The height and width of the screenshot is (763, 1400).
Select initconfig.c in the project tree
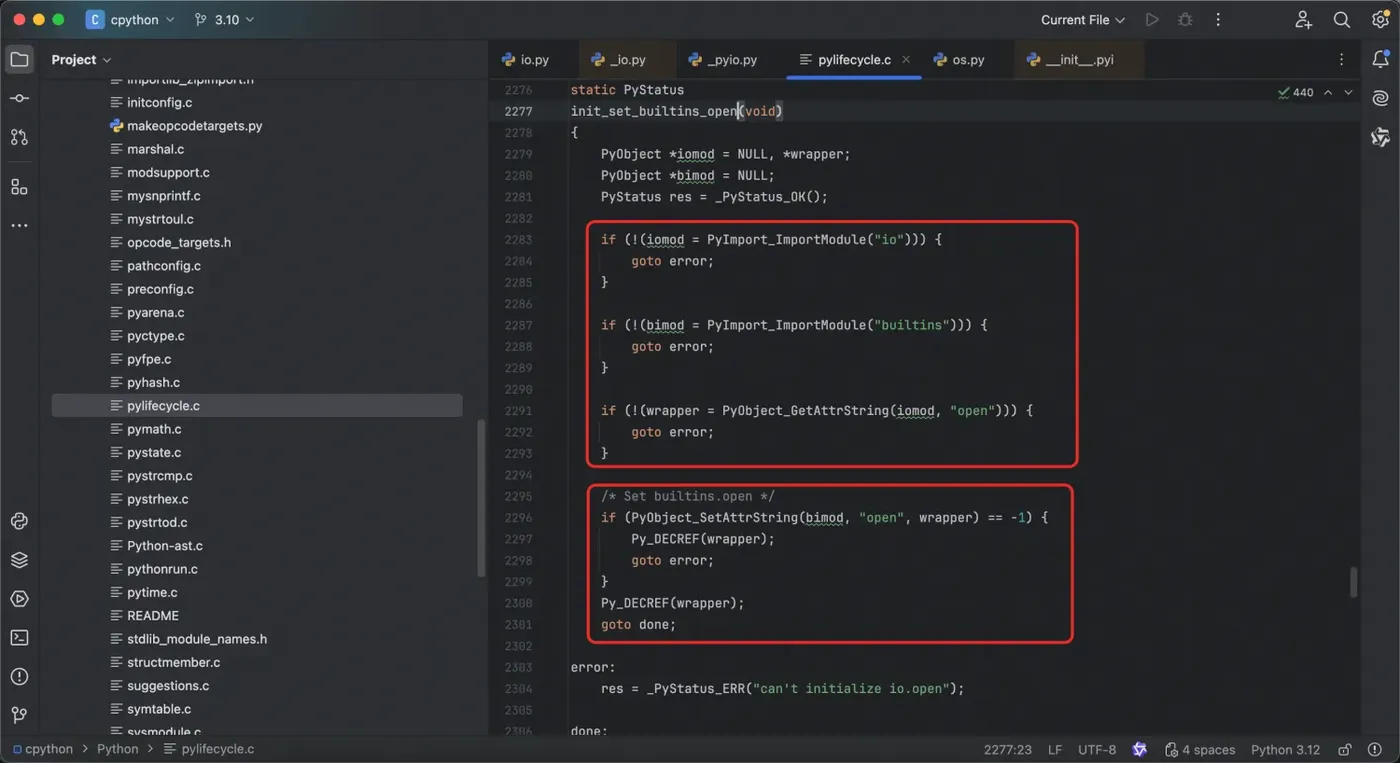(159, 102)
